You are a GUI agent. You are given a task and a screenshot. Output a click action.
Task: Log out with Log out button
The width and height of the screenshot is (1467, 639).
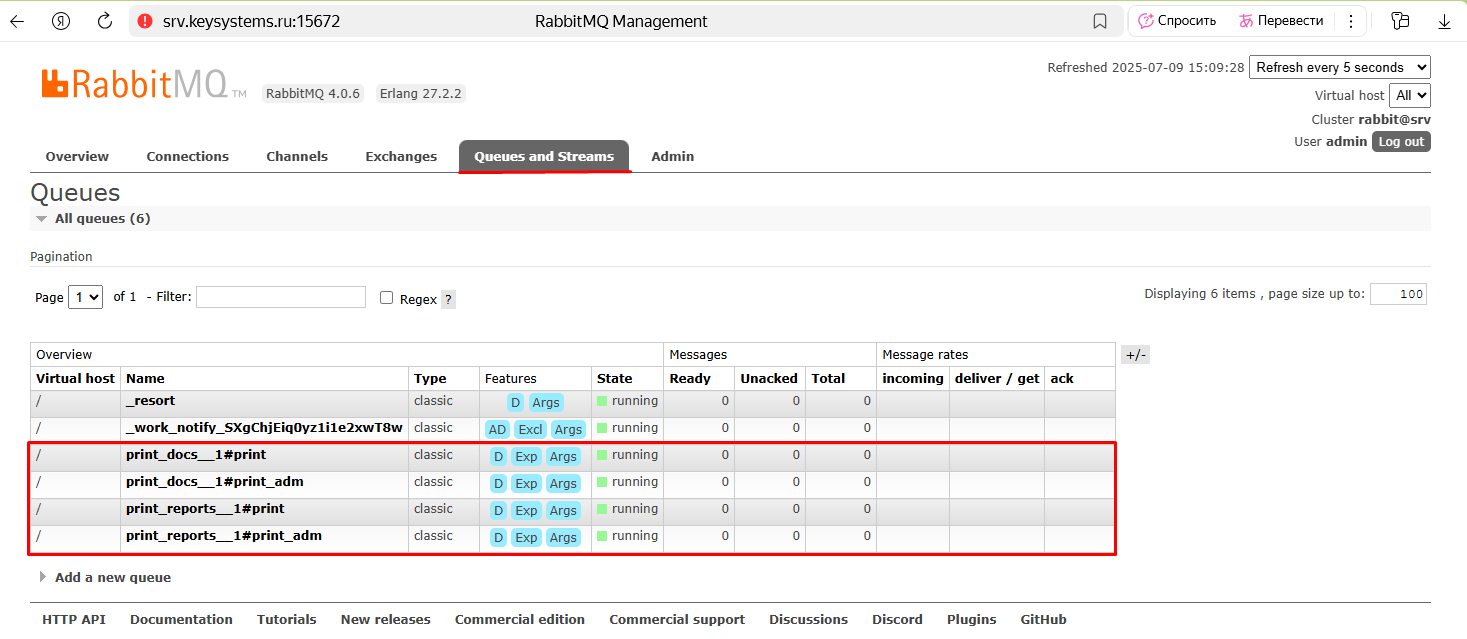pyautogui.click(x=1401, y=141)
